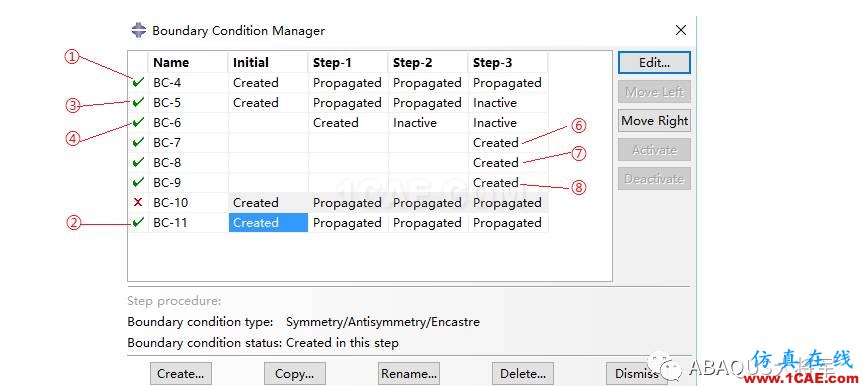The width and height of the screenshot is (863, 386).
Task: Click the Edit... button
Action: 654,63
